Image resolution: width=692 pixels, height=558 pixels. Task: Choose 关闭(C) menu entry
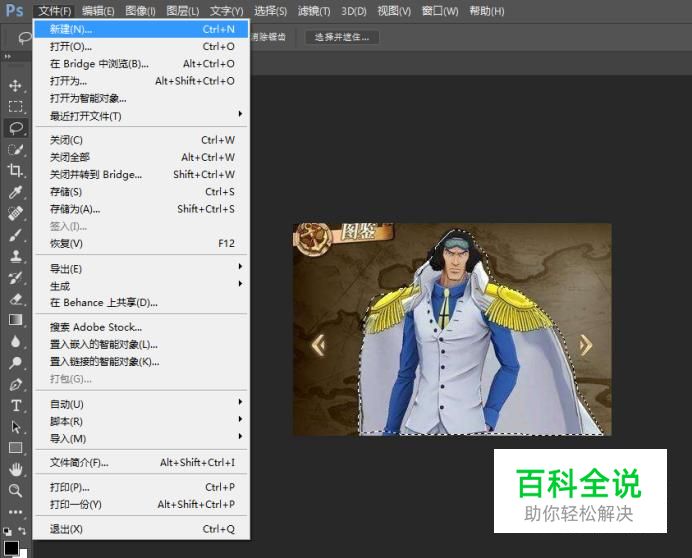(141, 140)
